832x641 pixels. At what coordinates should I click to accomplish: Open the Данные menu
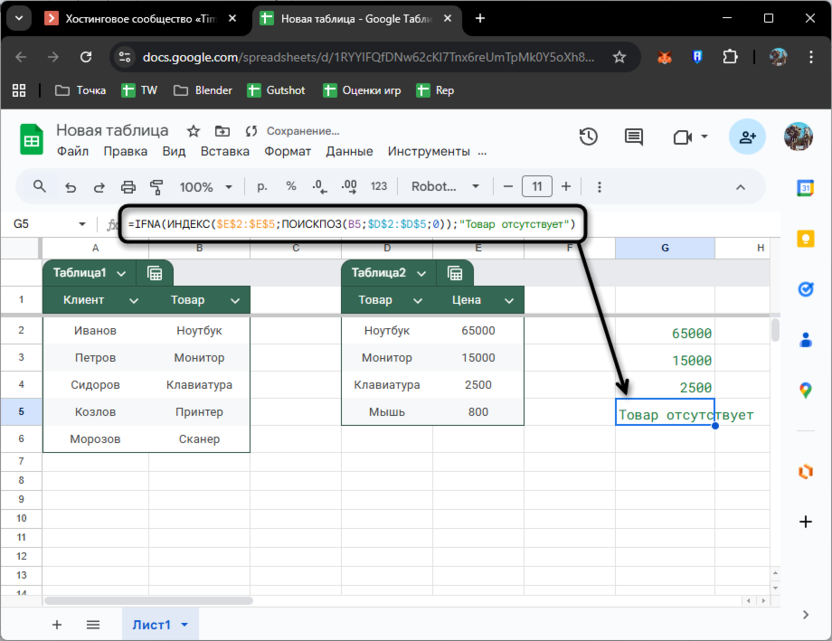tap(349, 151)
